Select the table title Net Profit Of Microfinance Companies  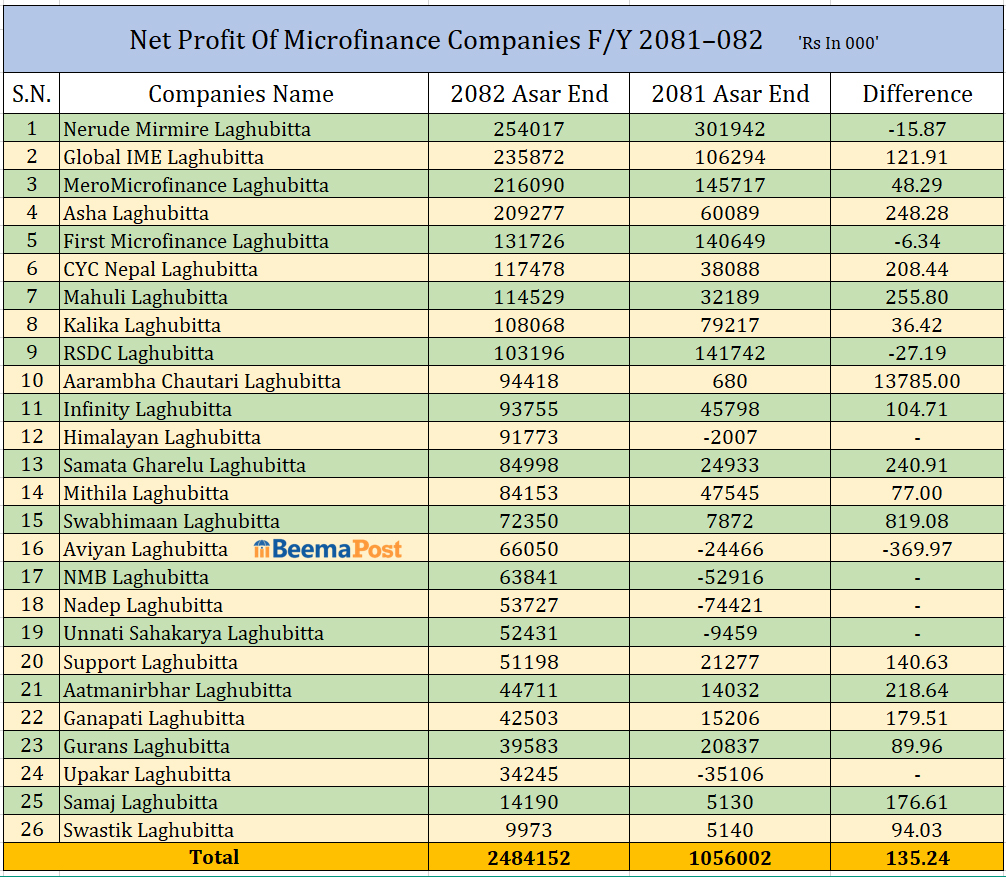tap(446, 41)
